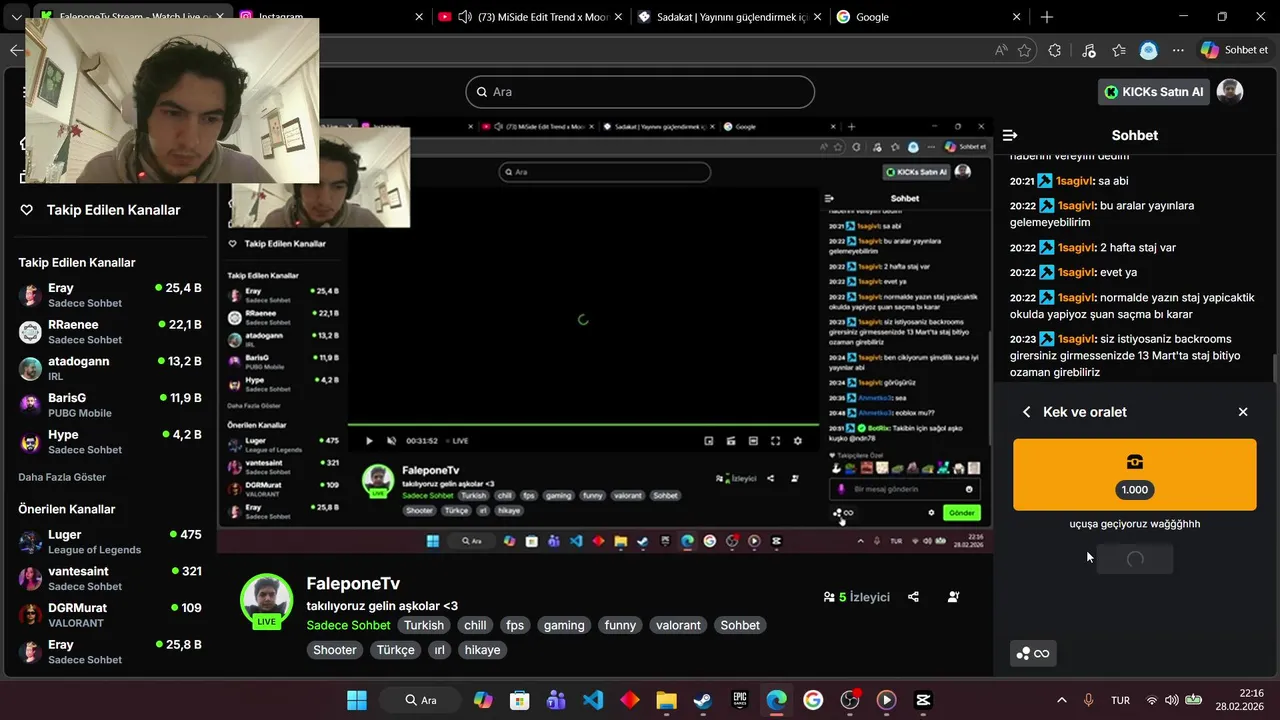
Task: Open the Hype followed channel
Action: pyautogui.click(x=110, y=442)
